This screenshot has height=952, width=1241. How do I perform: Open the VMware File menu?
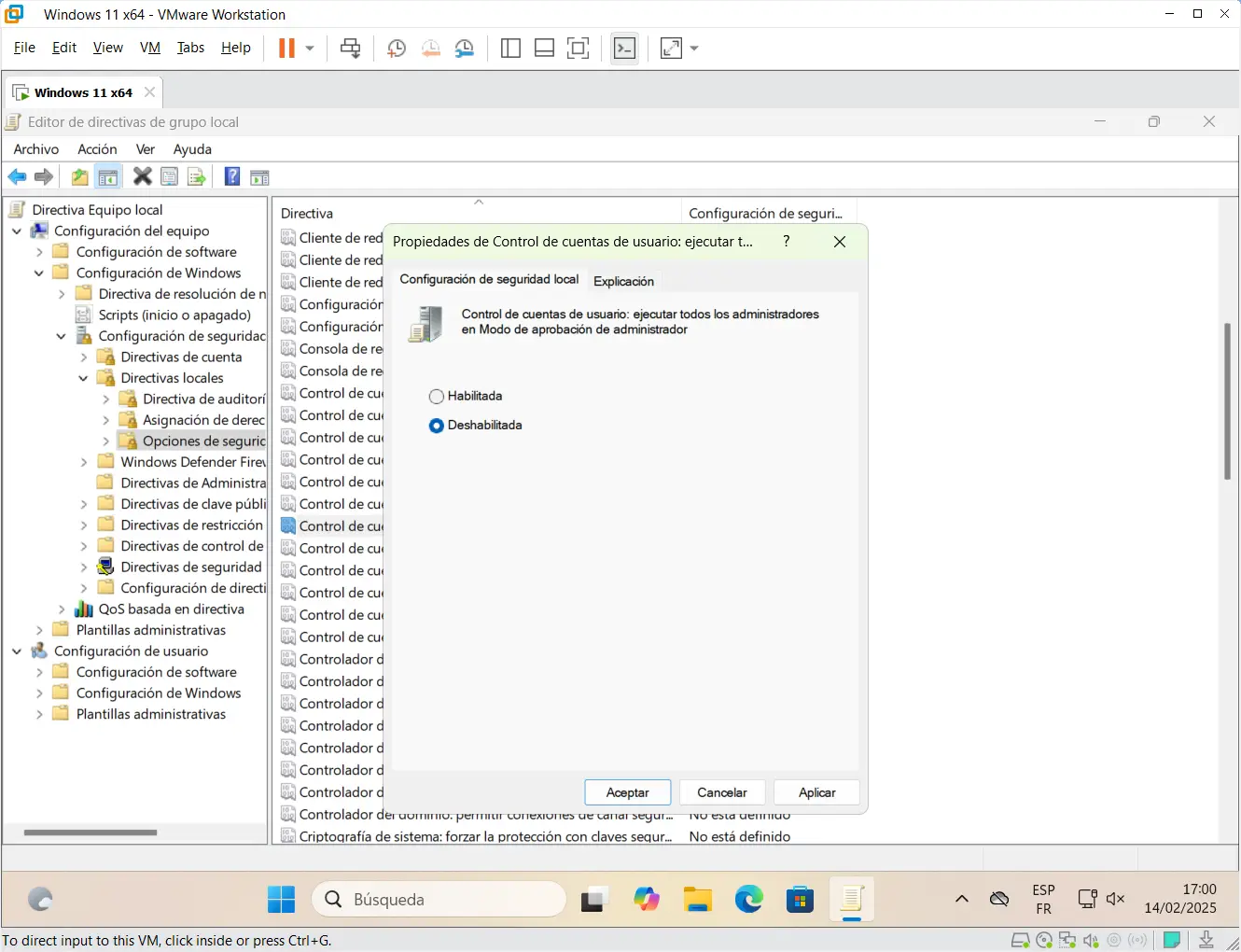[24, 48]
